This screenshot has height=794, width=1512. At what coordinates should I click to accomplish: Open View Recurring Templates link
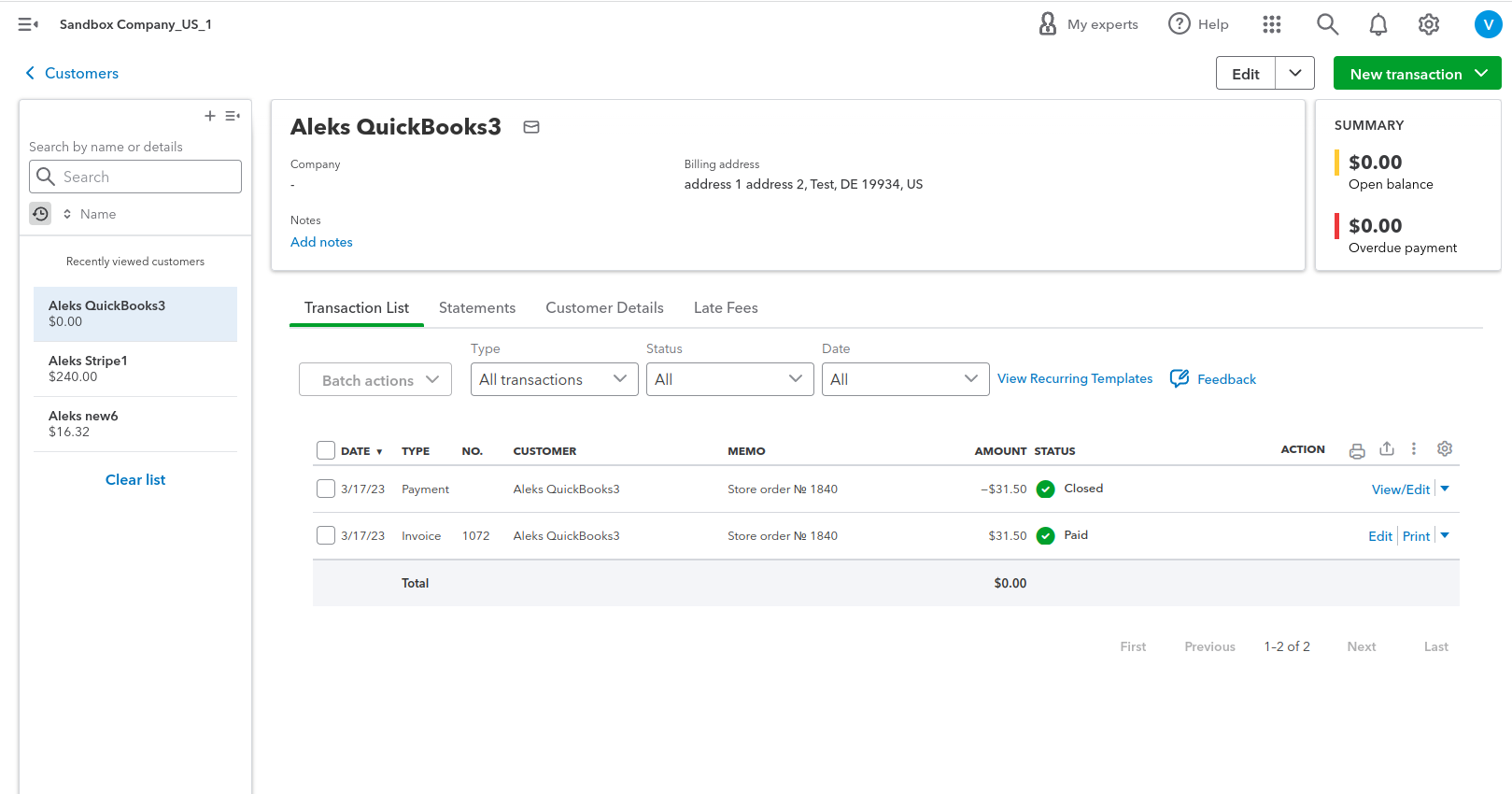(1075, 378)
